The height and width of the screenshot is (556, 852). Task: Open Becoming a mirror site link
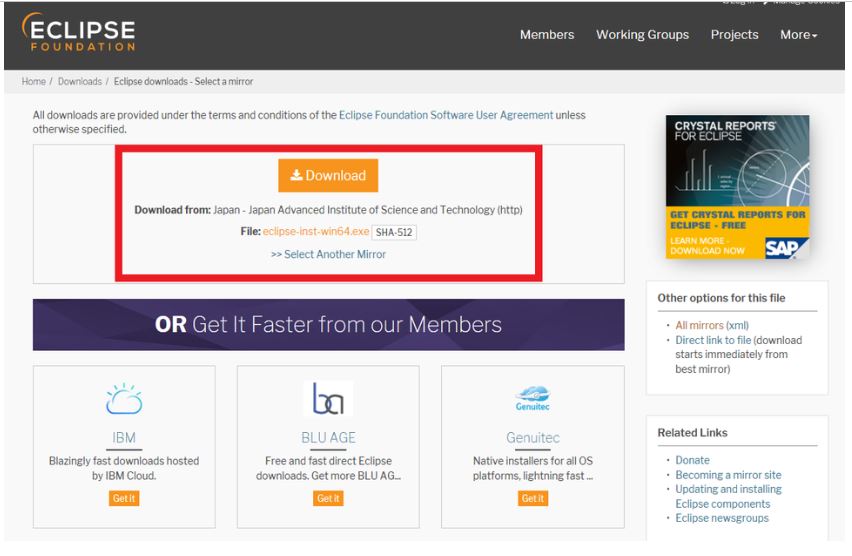(x=728, y=475)
